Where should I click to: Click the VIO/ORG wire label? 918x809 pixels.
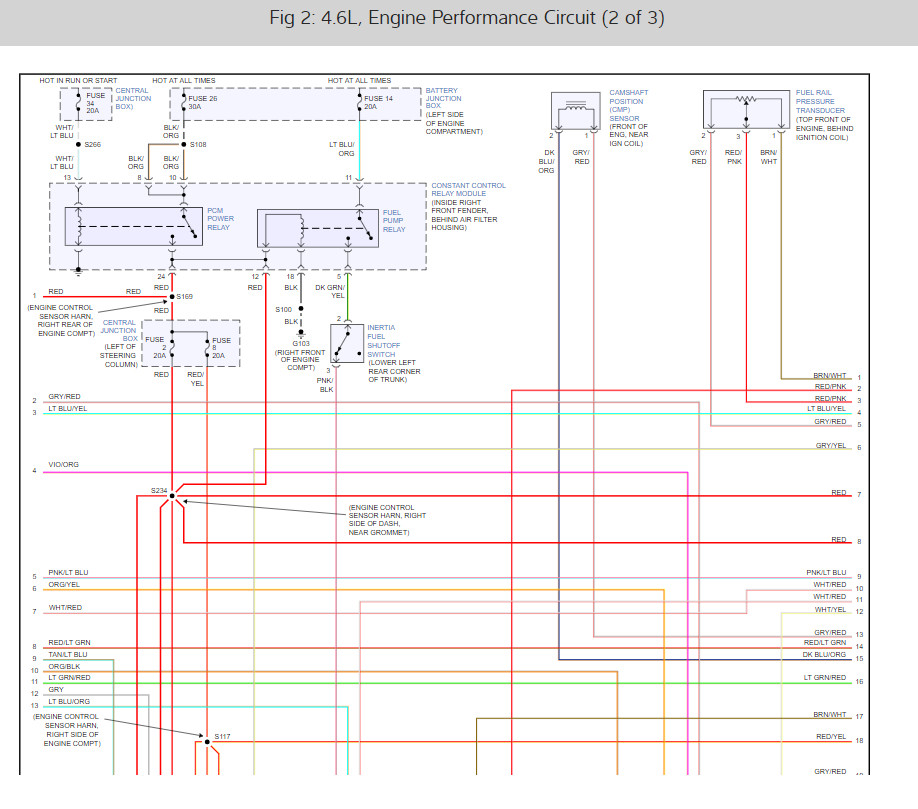[x=63, y=465]
